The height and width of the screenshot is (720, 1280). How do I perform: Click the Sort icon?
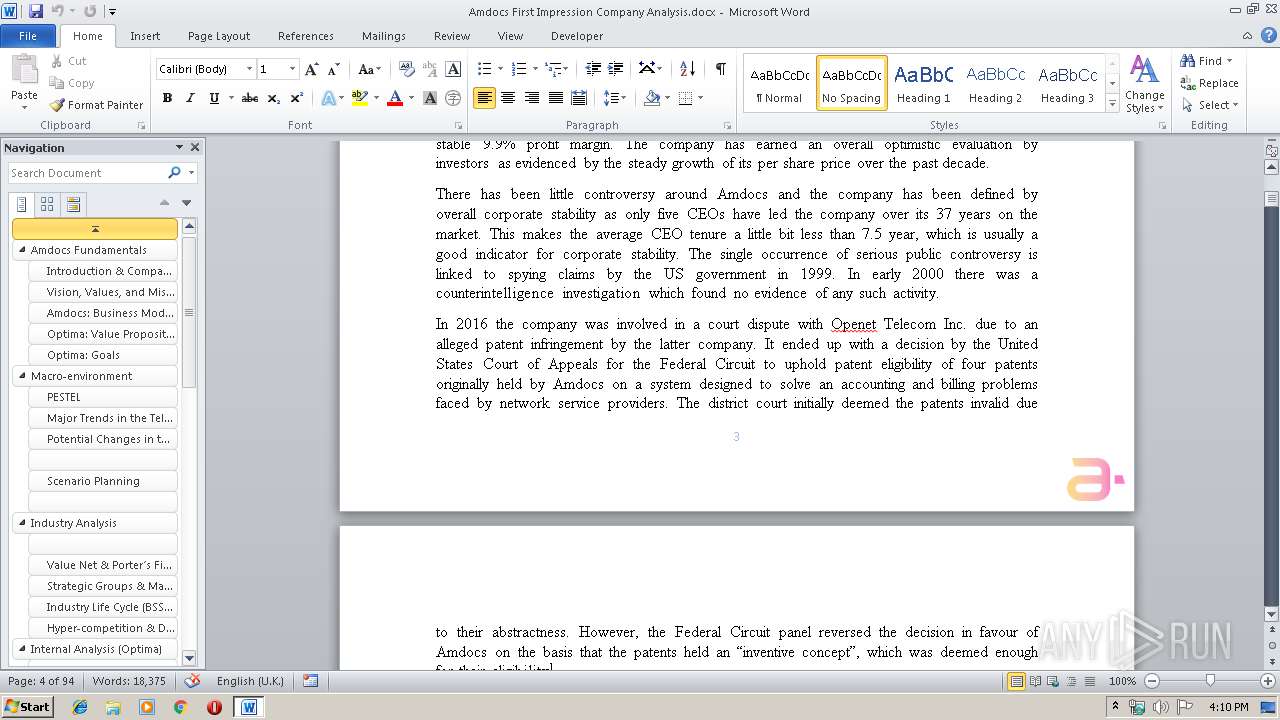tap(687, 69)
